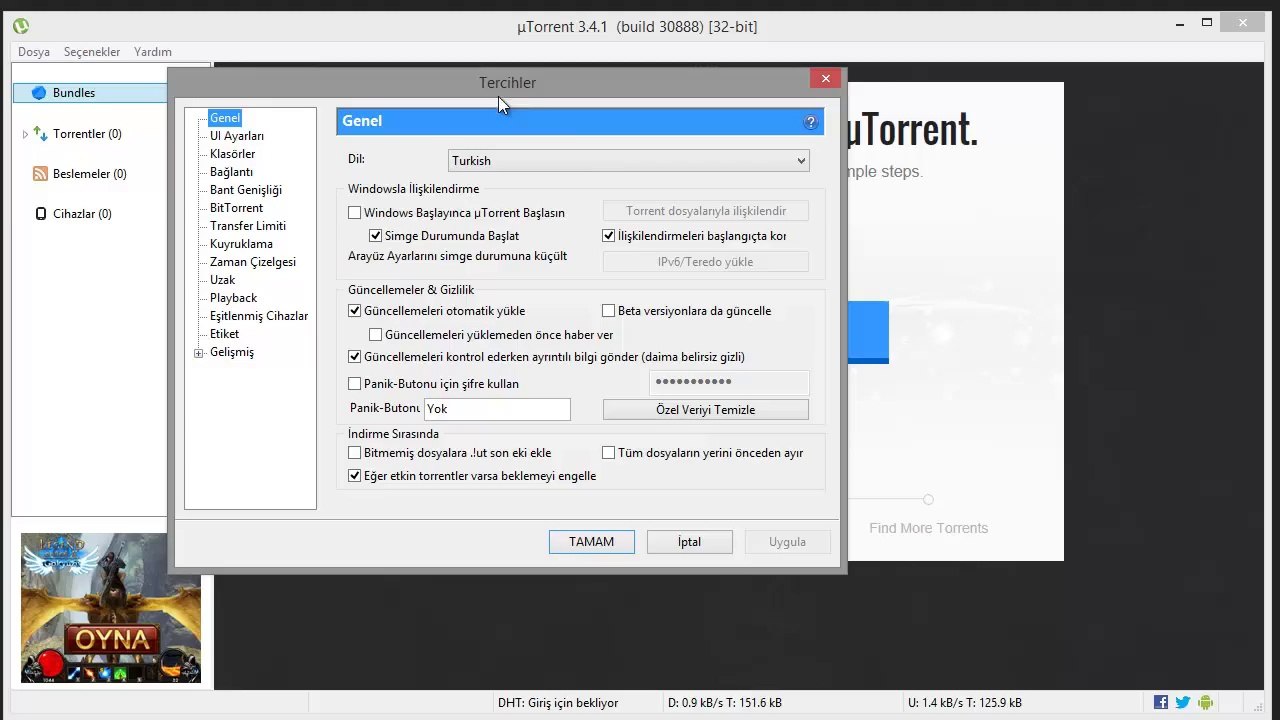Image resolution: width=1280 pixels, height=720 pixels.
Task: Click the Android icon in the status bar
Action: tap(1205, 703)
